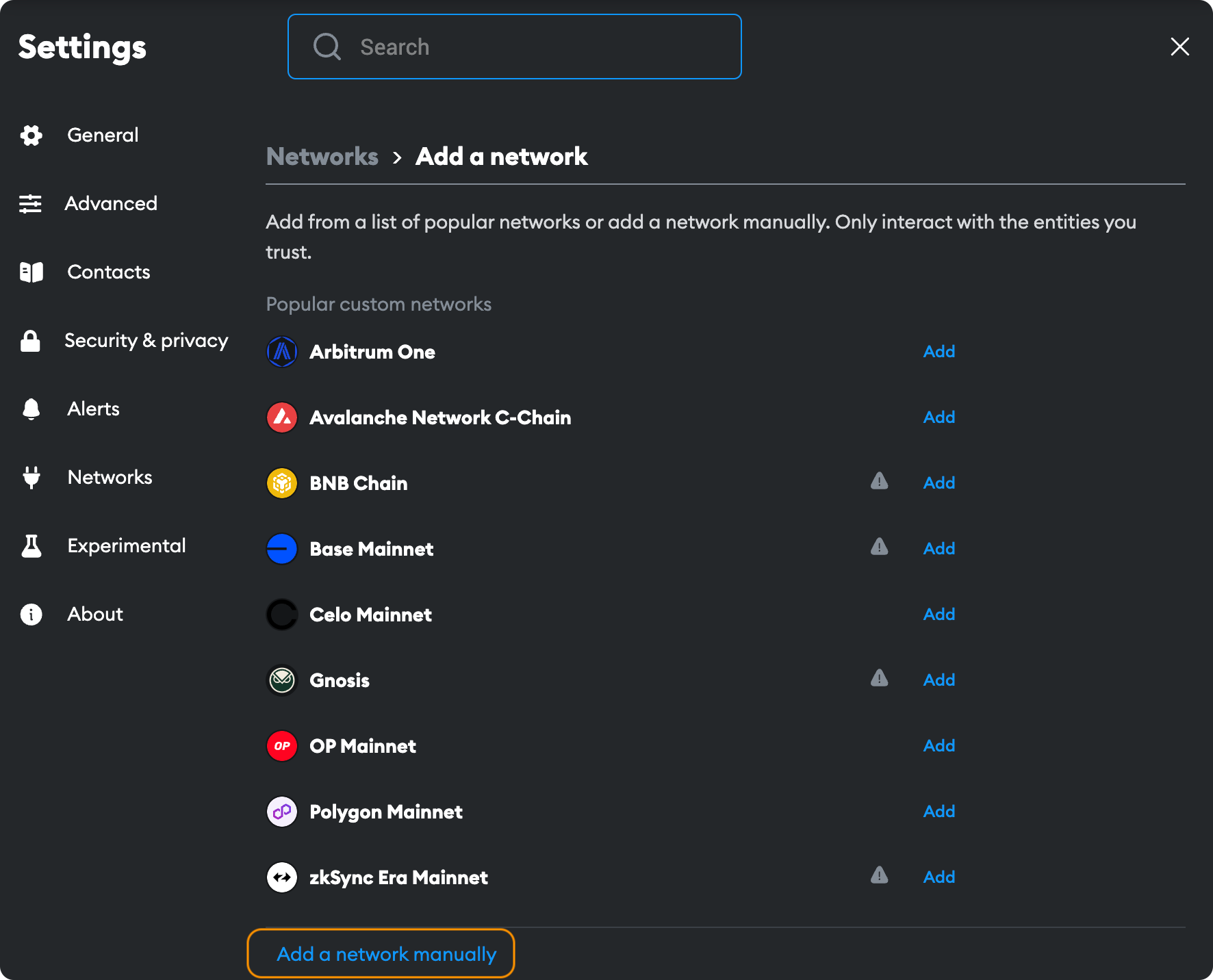Close the Settings page
Viewport: 1213px width, 980px height.
tap(1180, 47)
